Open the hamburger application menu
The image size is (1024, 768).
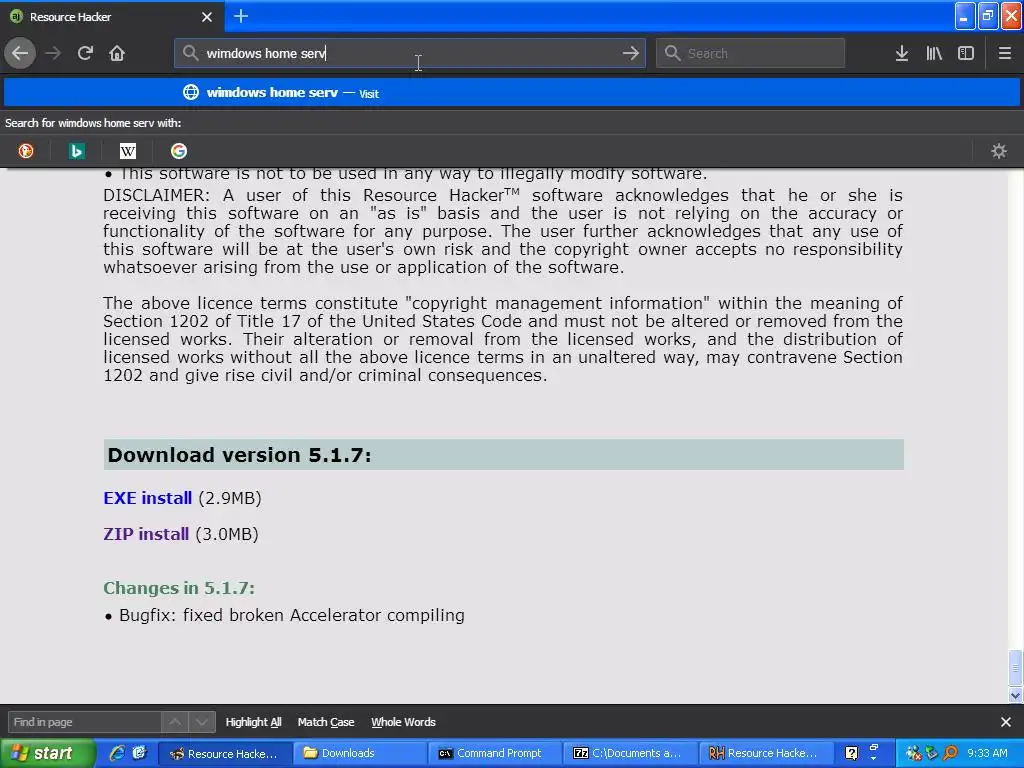click(x=1004, y=53)
